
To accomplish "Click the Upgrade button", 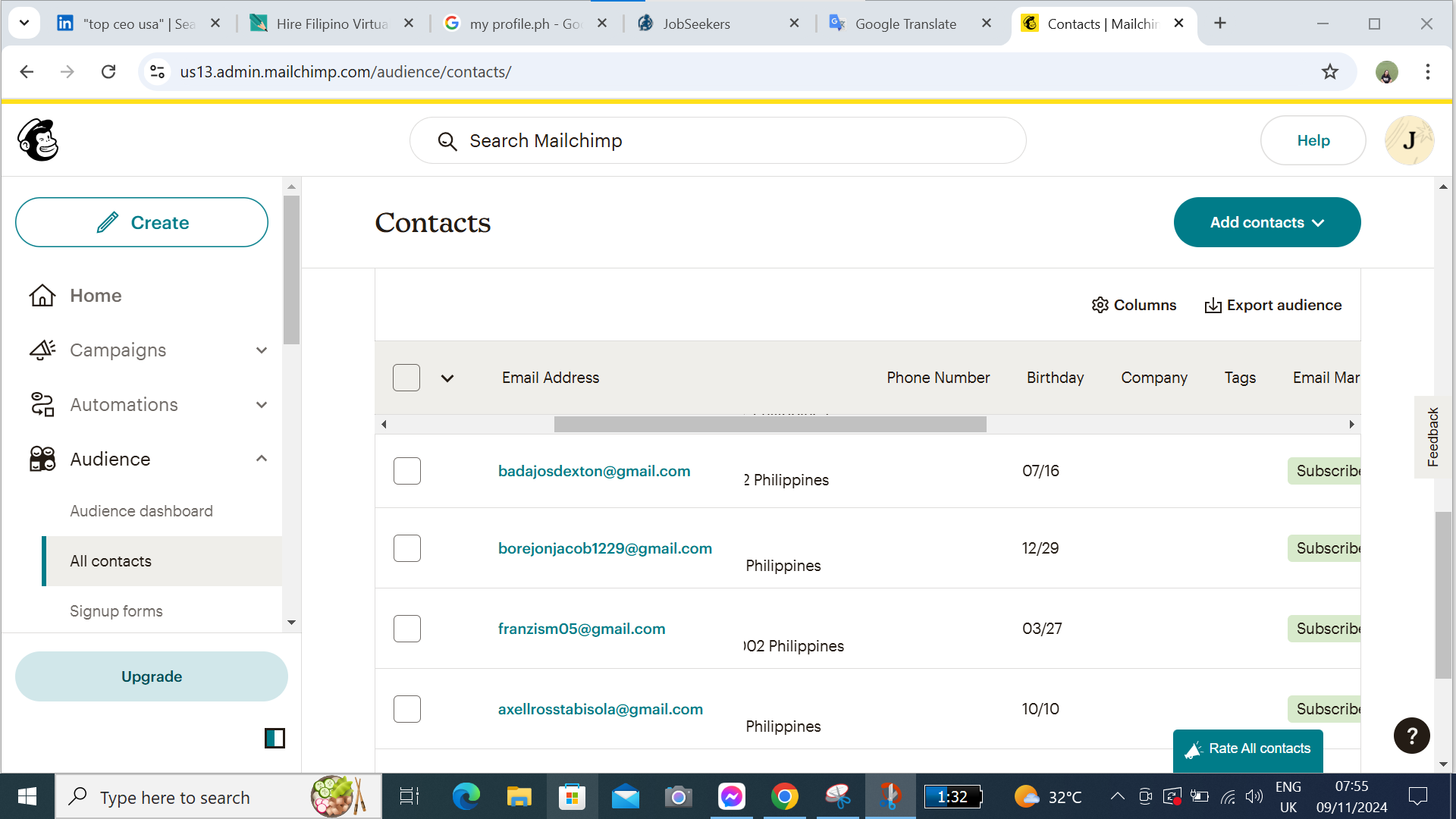I will coord(152,676).
